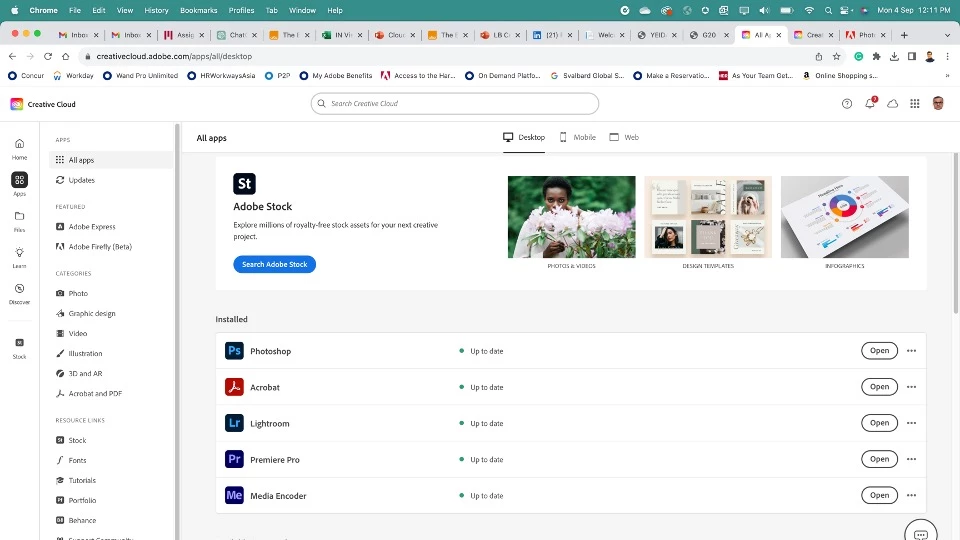This screenshot has width=960, height=540.
Task: Bookmark this page with the star icon
Action: pos(836,56)
